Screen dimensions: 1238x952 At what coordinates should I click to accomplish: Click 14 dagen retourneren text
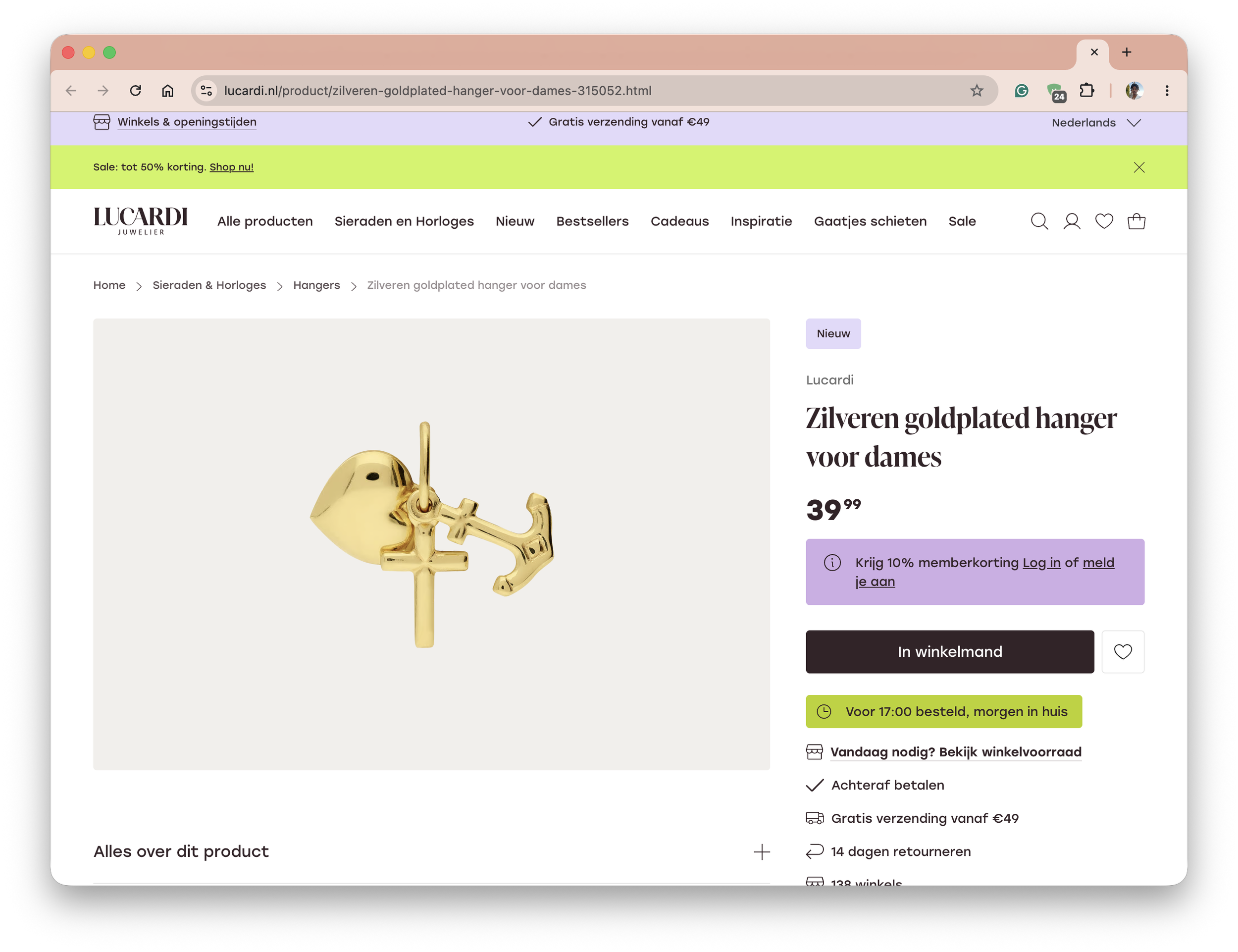click(900, 852)
